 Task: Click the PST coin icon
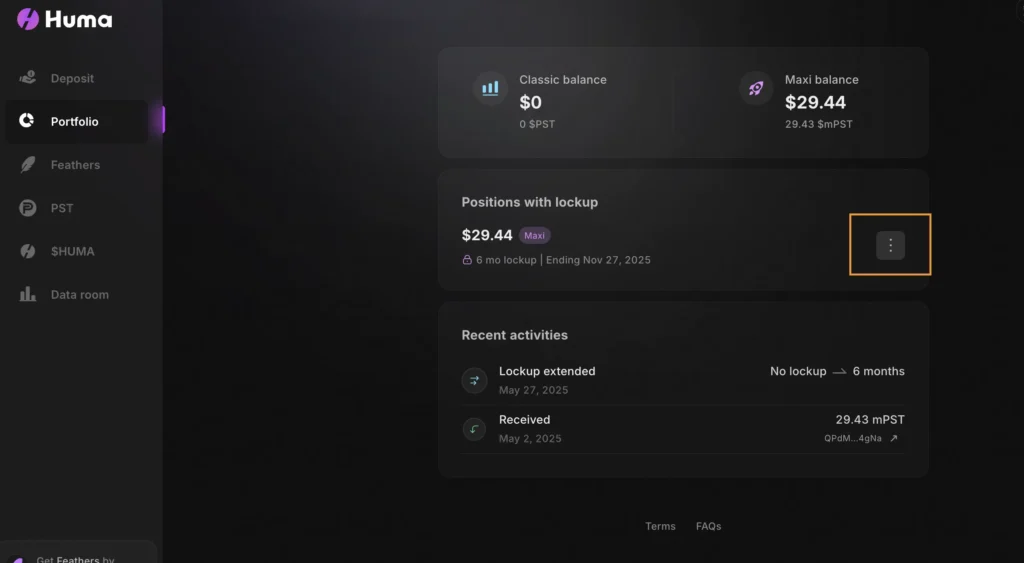(x=27, y=208)
